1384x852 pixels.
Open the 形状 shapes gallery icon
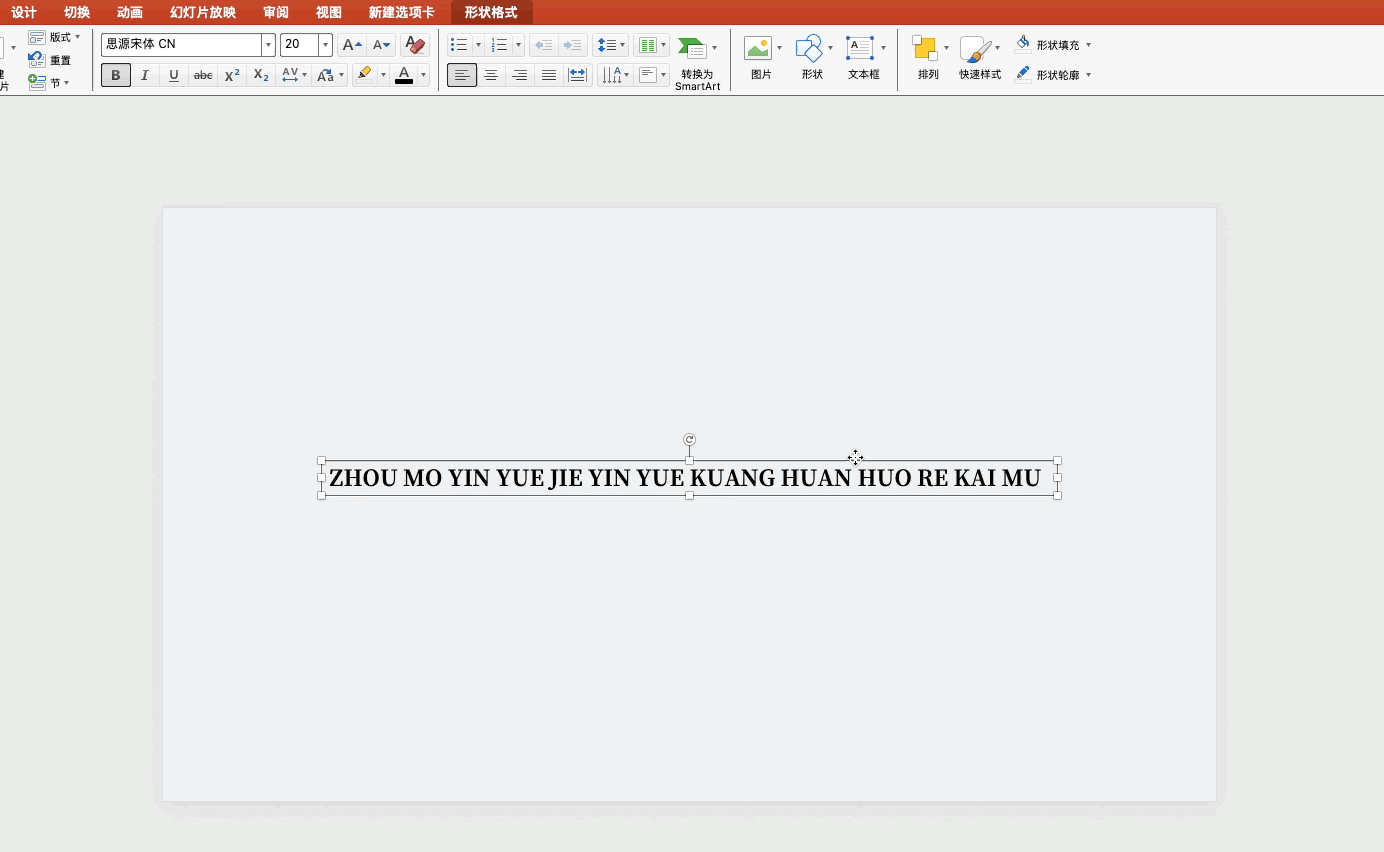click(x=809, y=48)
